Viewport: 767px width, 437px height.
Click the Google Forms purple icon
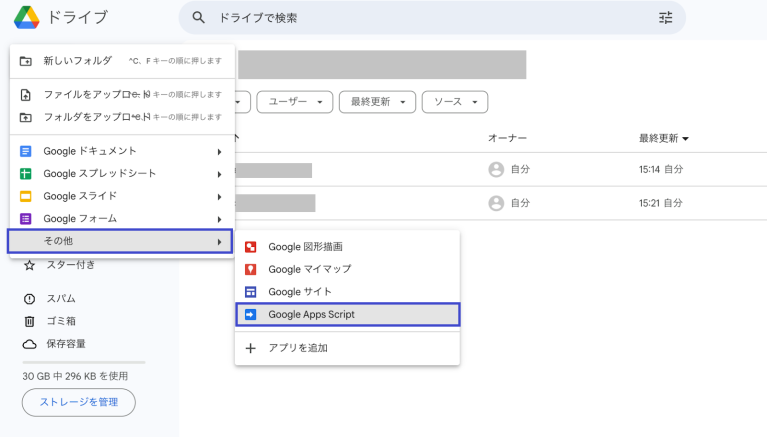tap(25, 219)
